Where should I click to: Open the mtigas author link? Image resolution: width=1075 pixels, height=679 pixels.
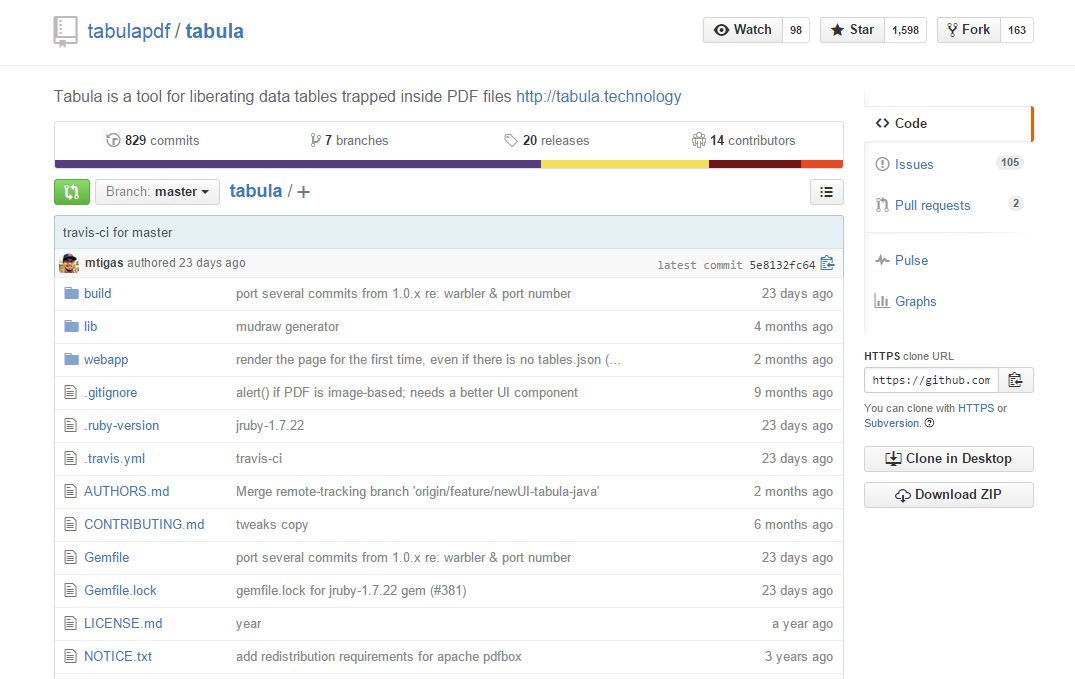point(104,263)
